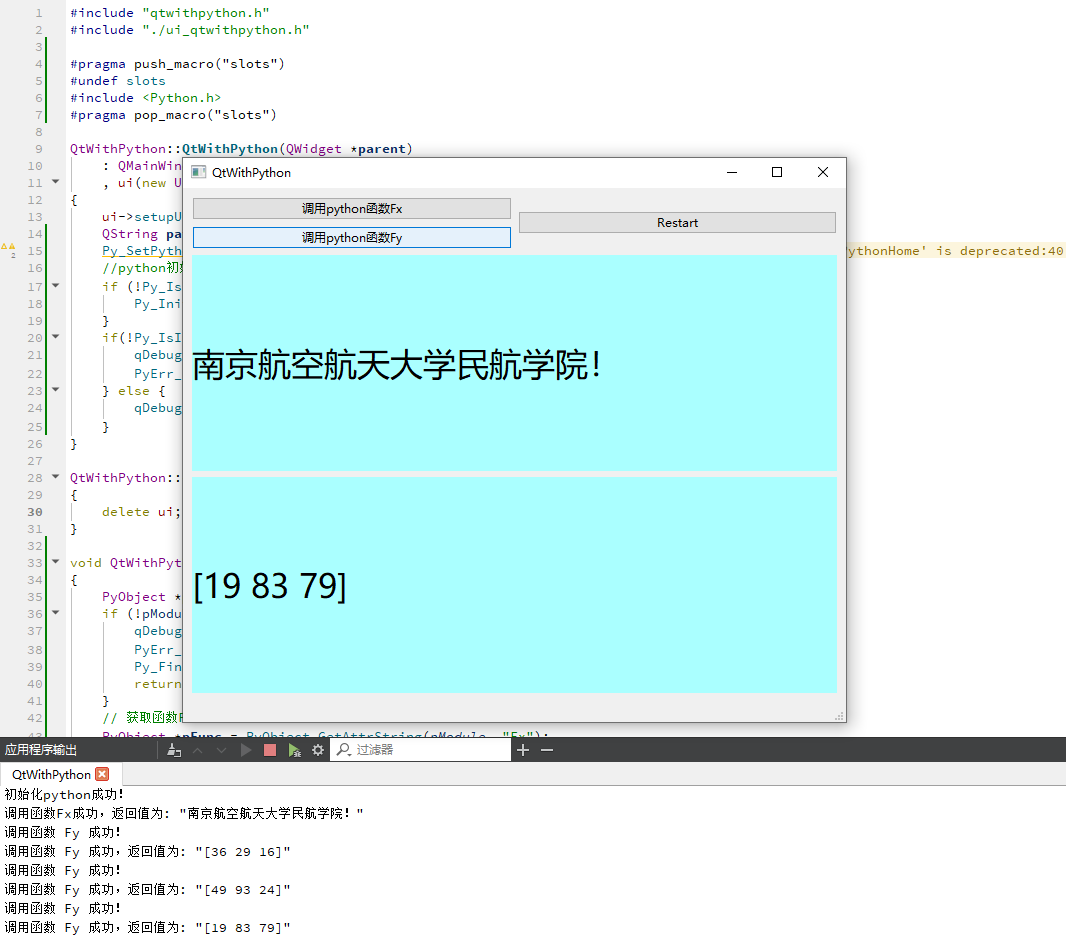The image size is (1066, 949).
Task: Collapse the function fold at line 33
Action: tap(54, 562)
